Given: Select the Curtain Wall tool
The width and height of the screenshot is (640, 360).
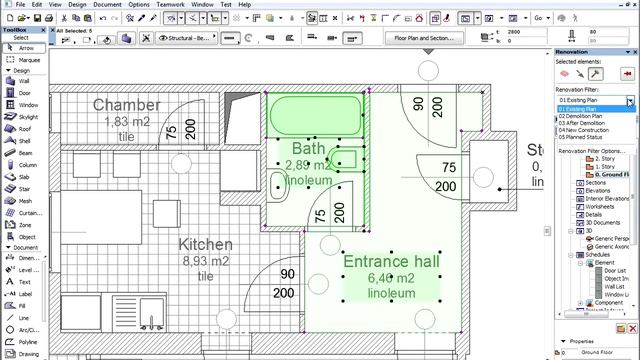Looking at the screenshot, I should coord(24,213).
